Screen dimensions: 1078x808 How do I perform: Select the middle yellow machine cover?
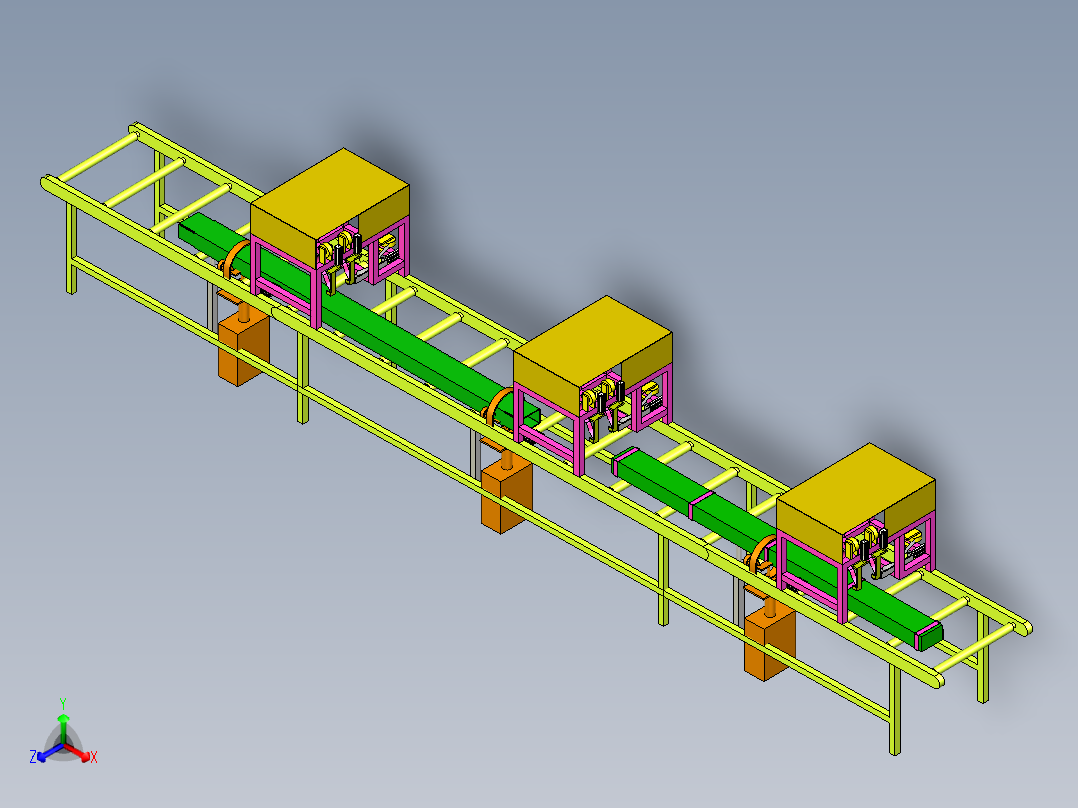[x=593, y=351]
